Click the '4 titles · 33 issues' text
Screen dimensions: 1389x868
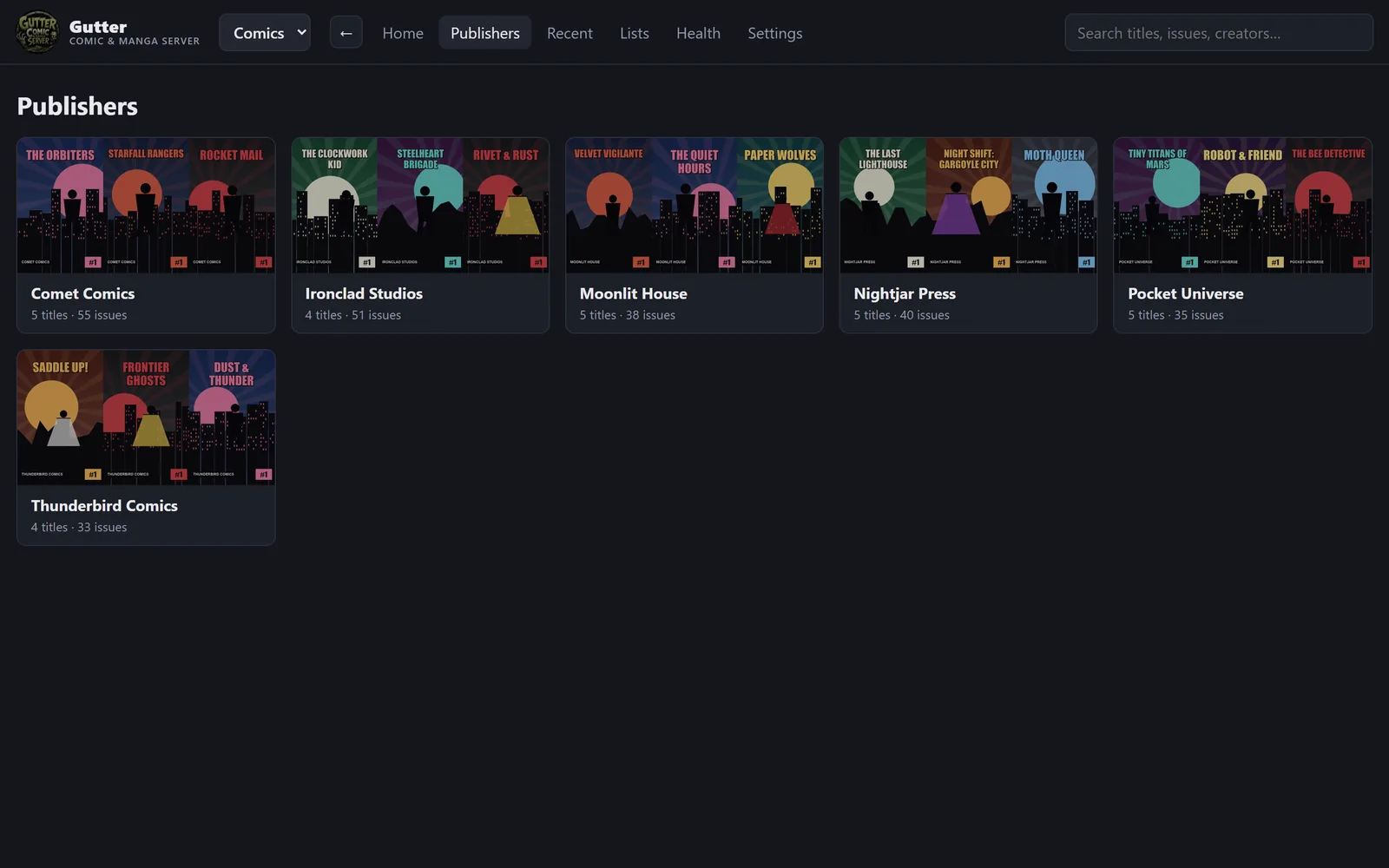tap(79, 527)
